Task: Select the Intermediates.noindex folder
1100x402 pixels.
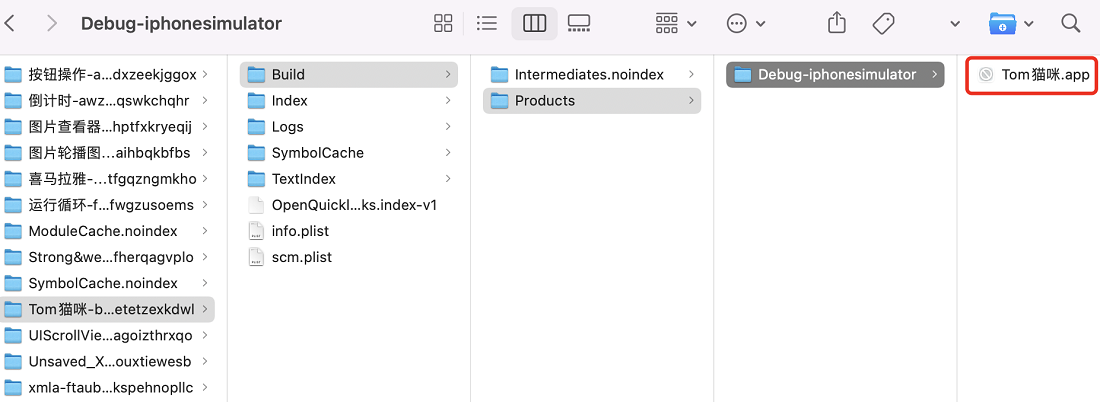Action: pyautogui.click(x=592, y=74)
